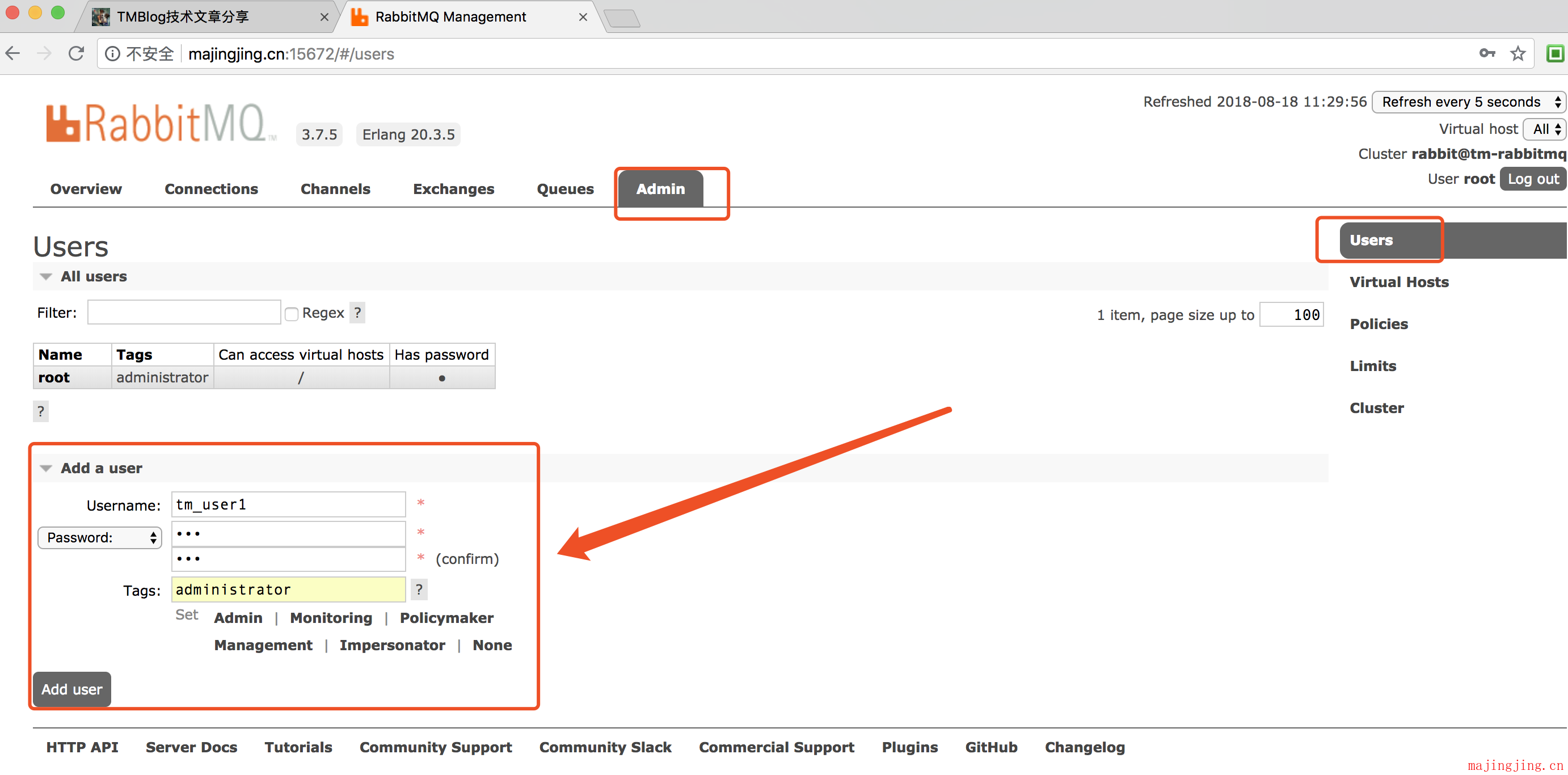Open Cluster in the sidebar

coord(1377,408)
